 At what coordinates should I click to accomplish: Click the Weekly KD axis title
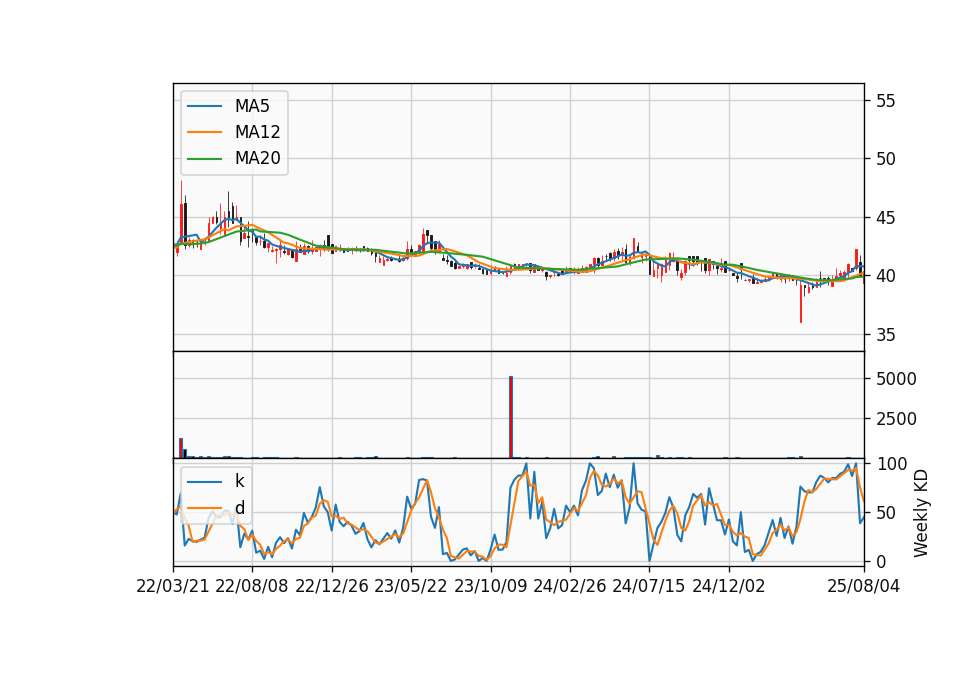point(921,513)
